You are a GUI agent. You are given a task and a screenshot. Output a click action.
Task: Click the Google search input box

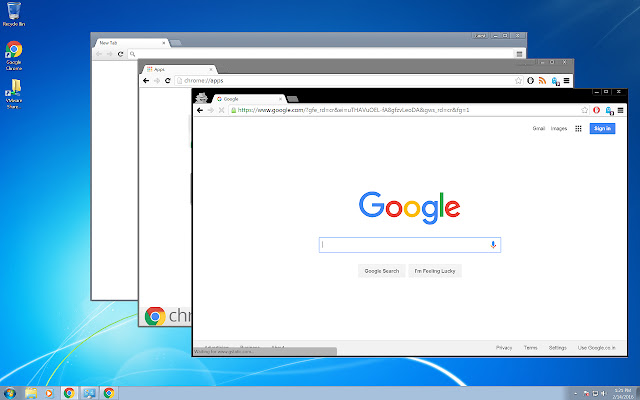pos(410,245)
